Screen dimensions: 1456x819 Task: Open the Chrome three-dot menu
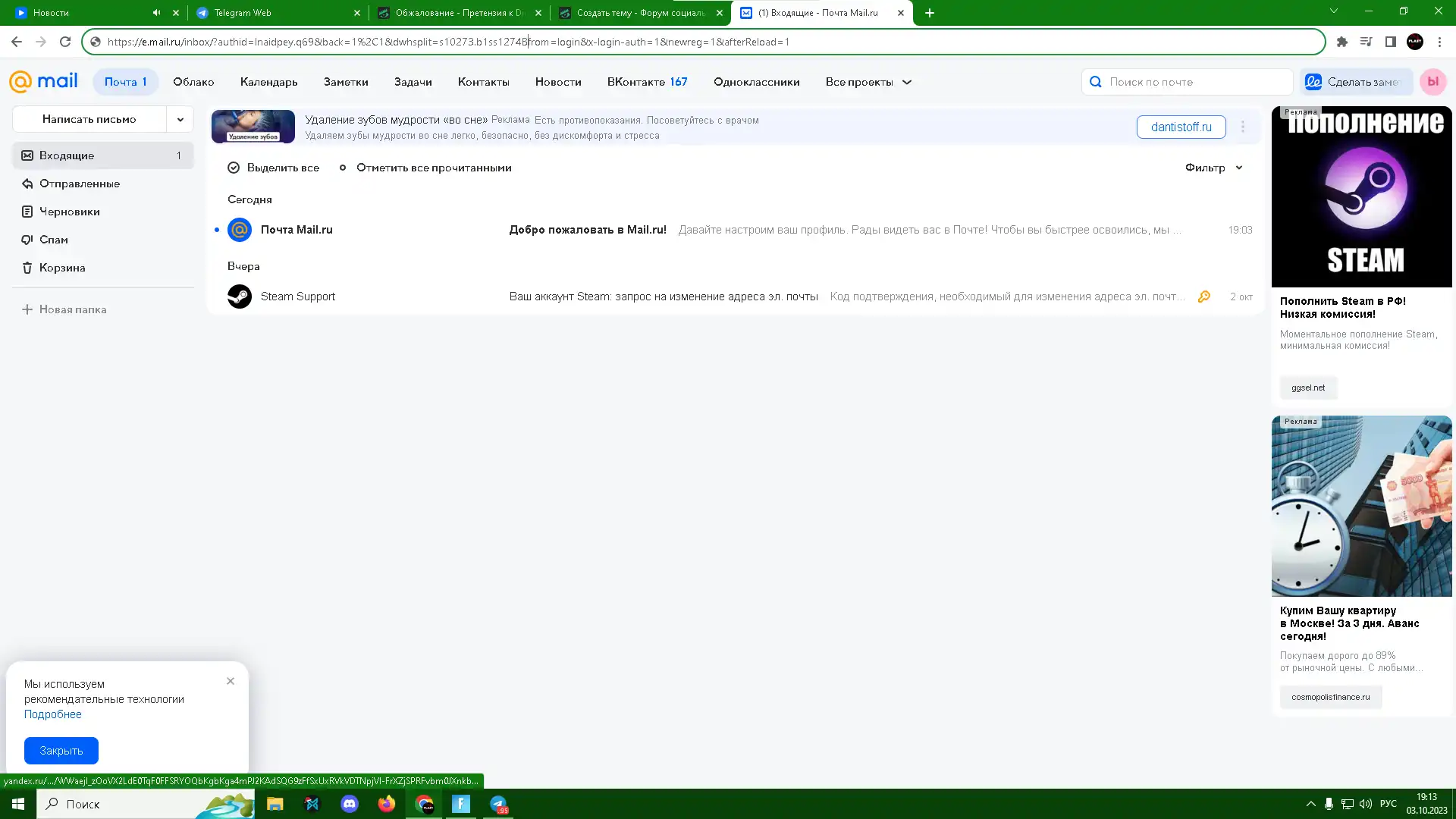click(1439, 42)
